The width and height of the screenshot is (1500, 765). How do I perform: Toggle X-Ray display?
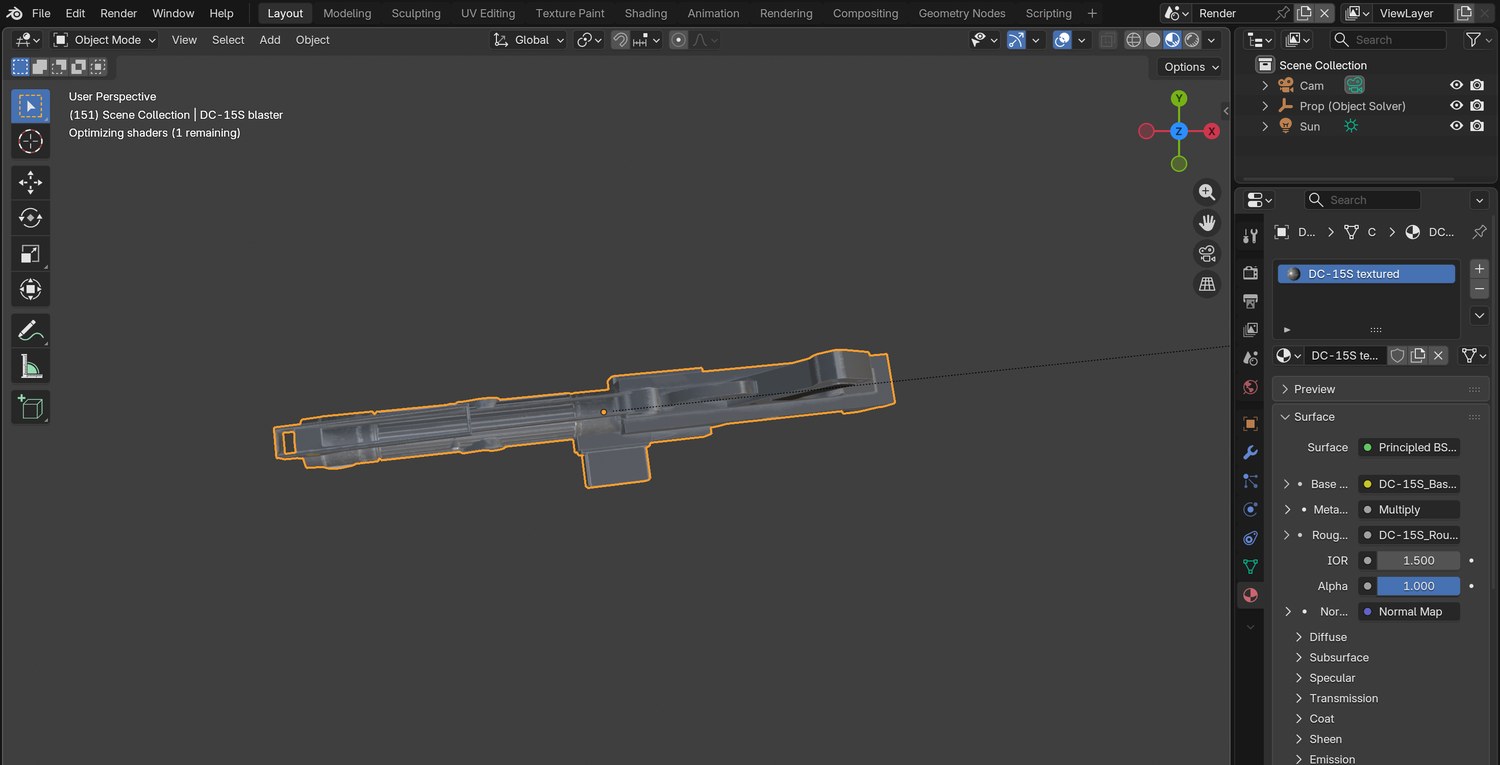pos(1107,40)
